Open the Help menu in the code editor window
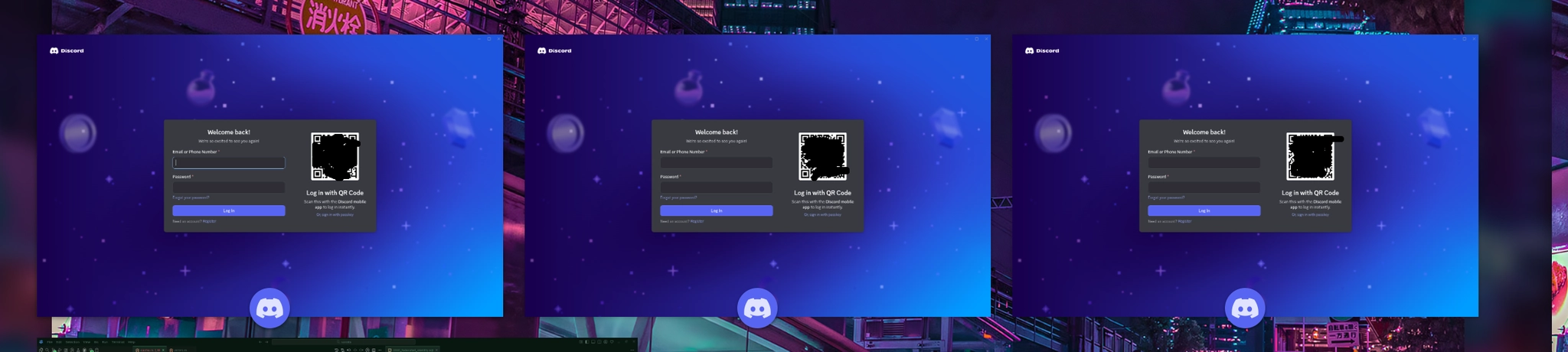Image resolution: width=1568 pixels, height=352 pixels. tap(131, 342)
